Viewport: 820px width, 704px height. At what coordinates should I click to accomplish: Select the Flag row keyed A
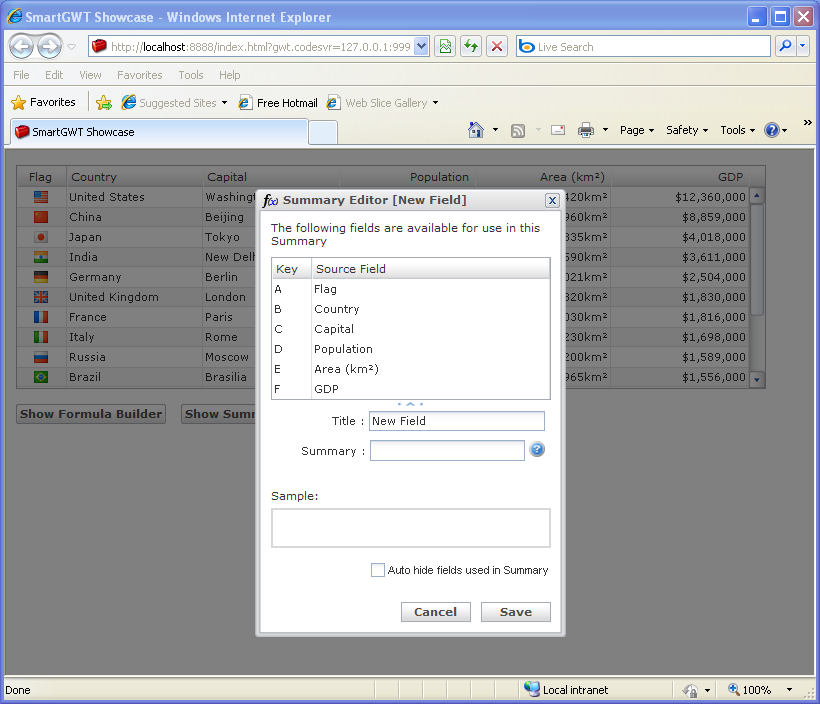click(x=411, y=289)
